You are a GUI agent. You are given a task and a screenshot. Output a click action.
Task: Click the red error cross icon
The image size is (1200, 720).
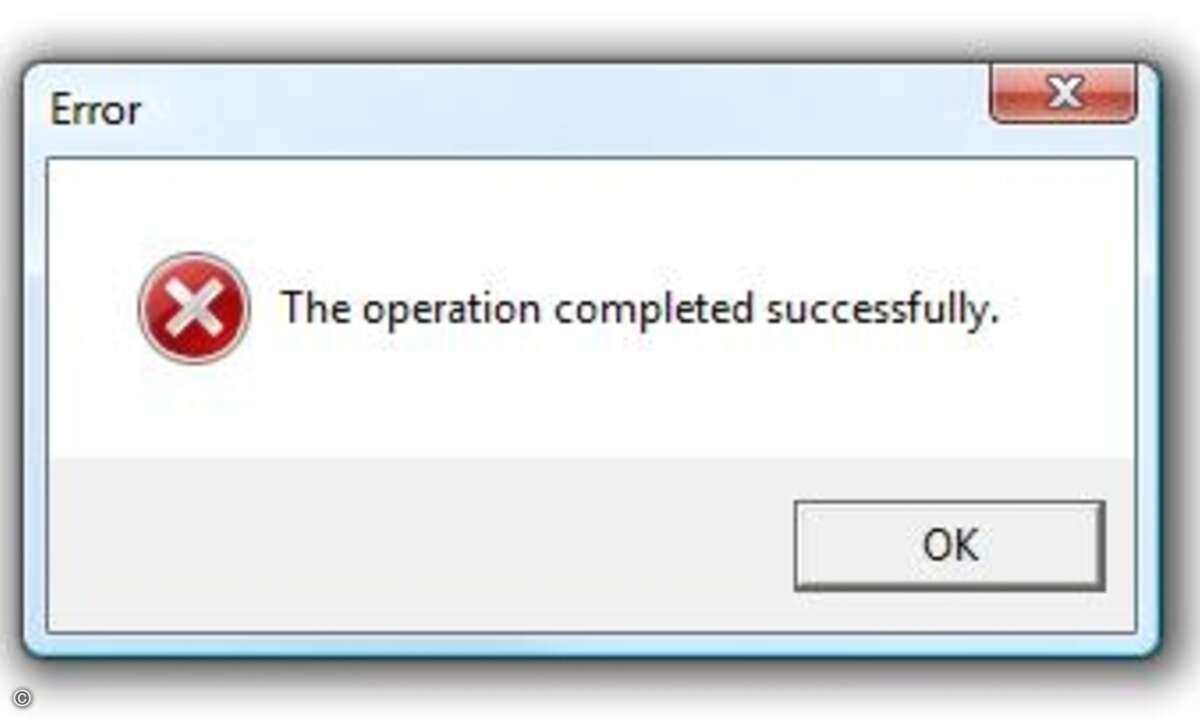coord(194,307)
